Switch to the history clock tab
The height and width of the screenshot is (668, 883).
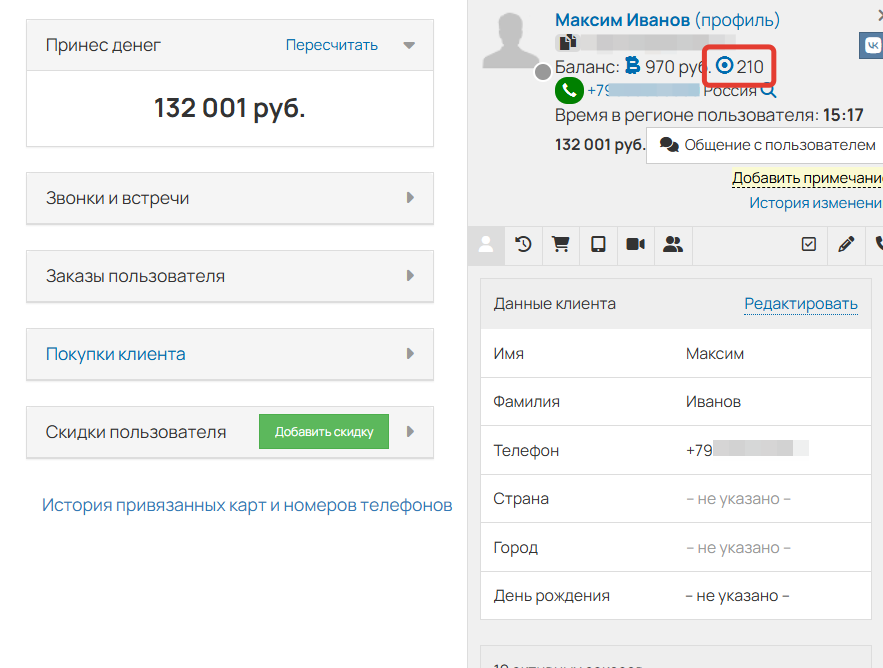pos(523,244)
